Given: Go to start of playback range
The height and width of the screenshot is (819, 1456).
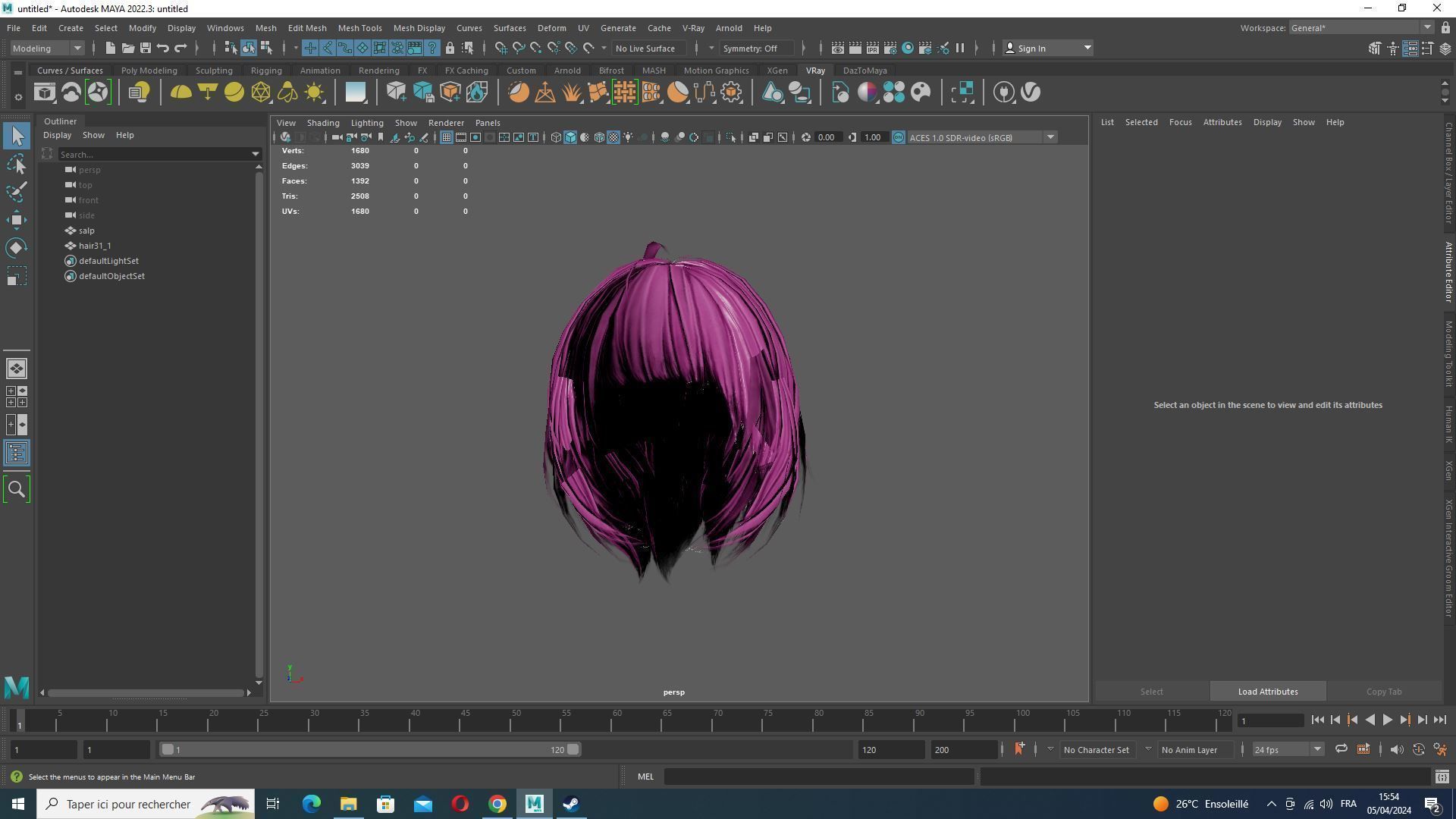Looking at the screenshot, I should click(1317, 720).
